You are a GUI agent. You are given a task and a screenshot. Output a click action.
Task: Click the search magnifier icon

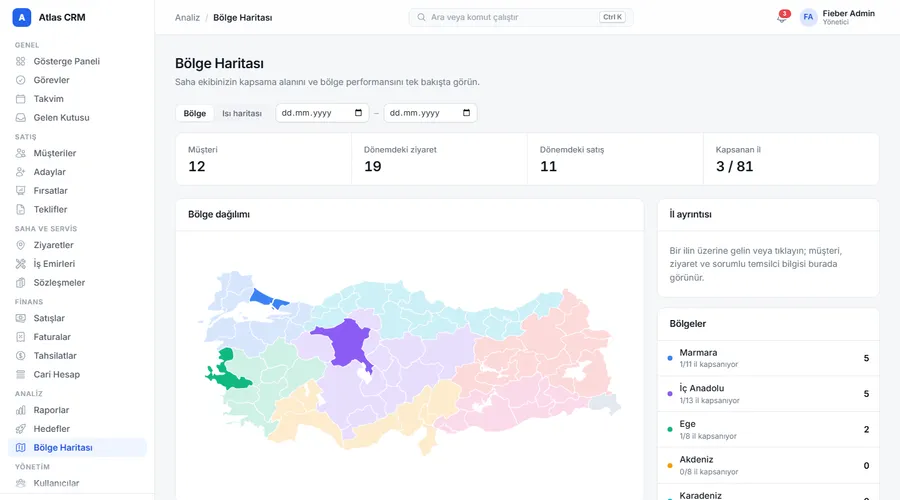pos(421,17)
